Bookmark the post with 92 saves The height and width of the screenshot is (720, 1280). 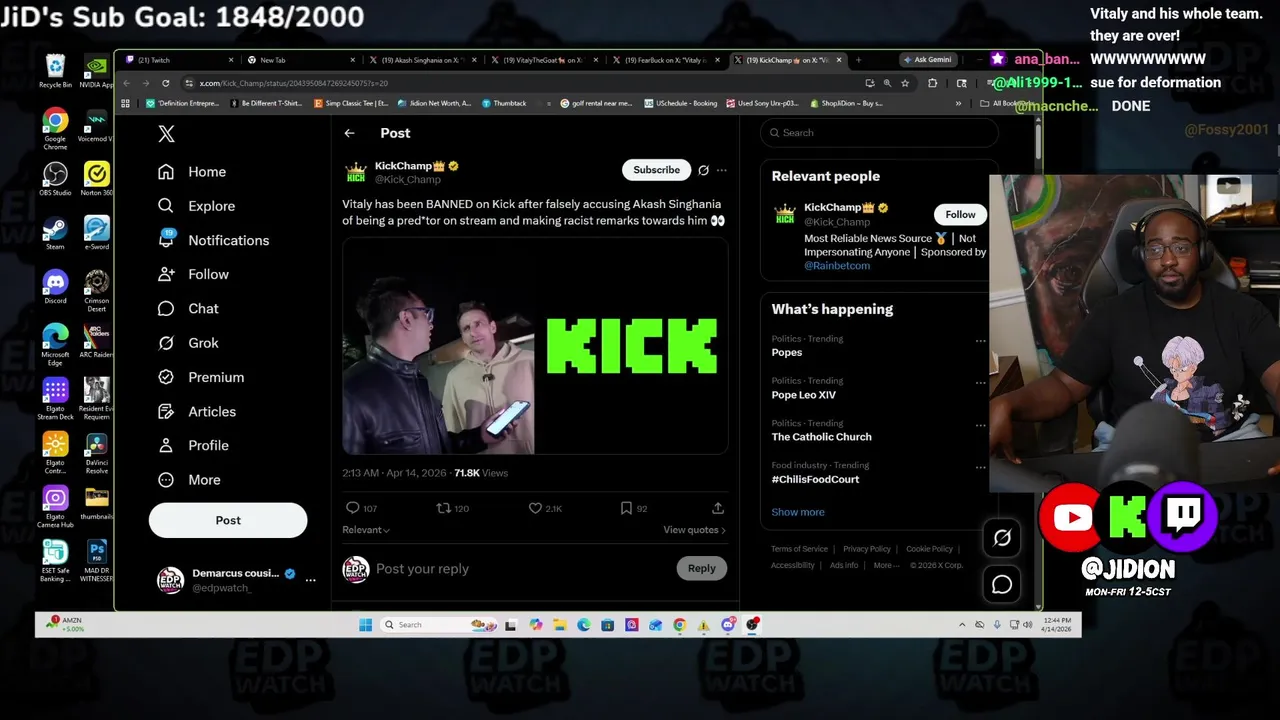point(626,508)
